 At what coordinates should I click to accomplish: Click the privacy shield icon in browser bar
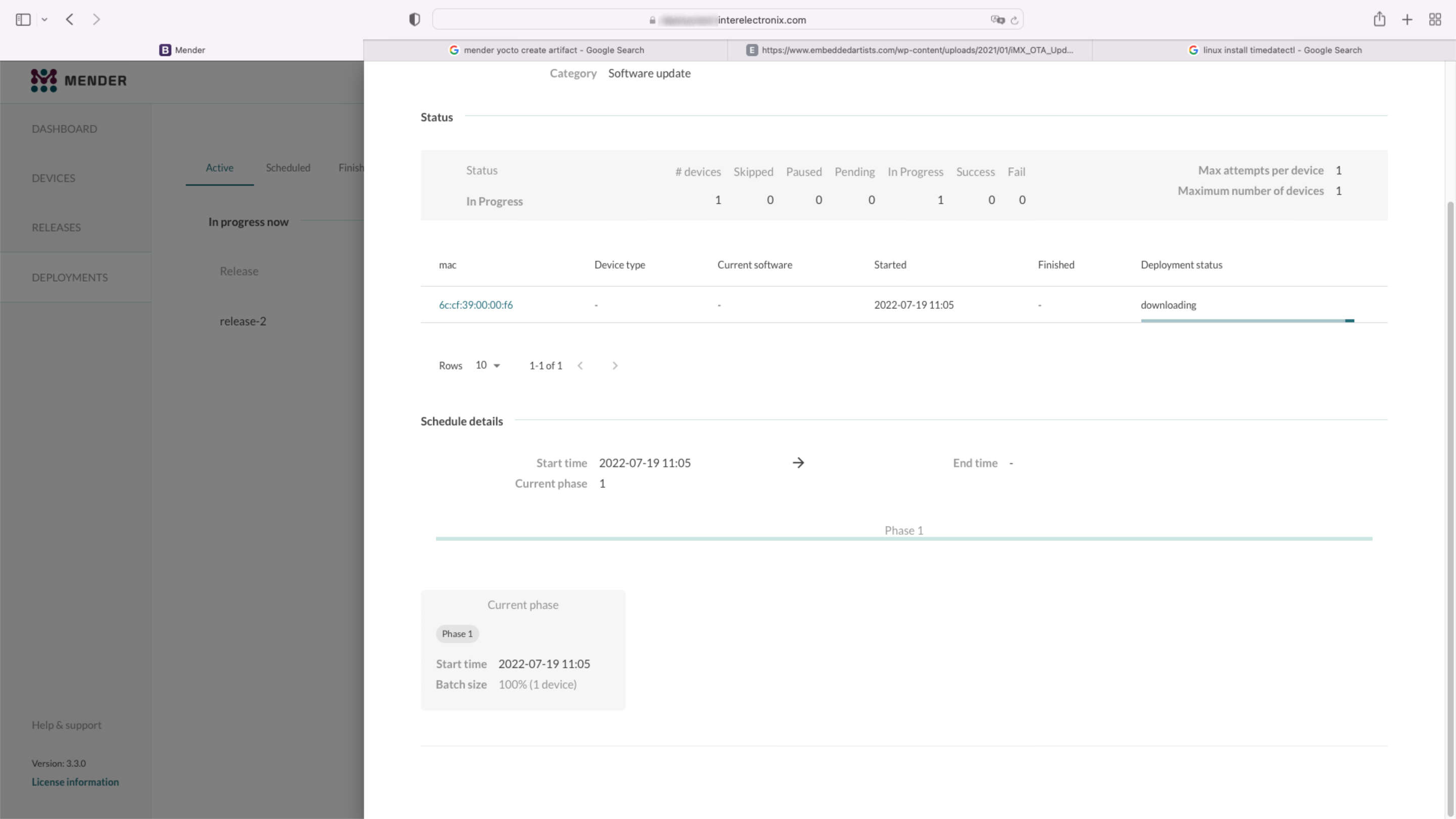point(414,19)
